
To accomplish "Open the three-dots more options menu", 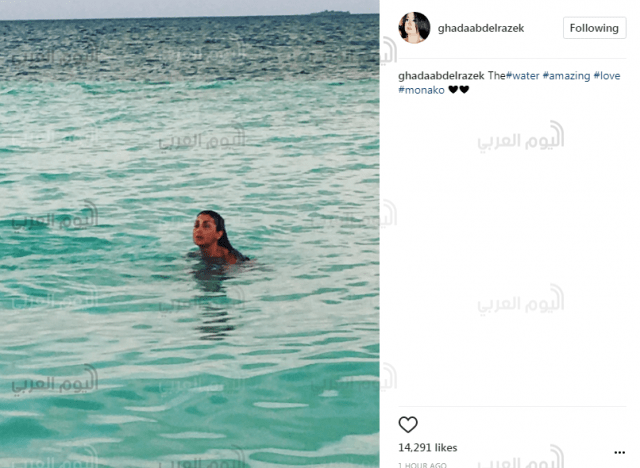I will (x=619, y=452).
